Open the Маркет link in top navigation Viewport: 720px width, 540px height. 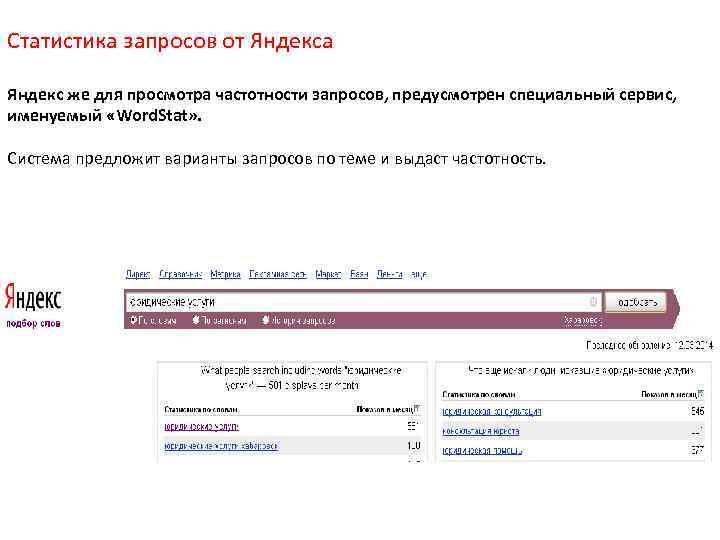pos(328,274)
